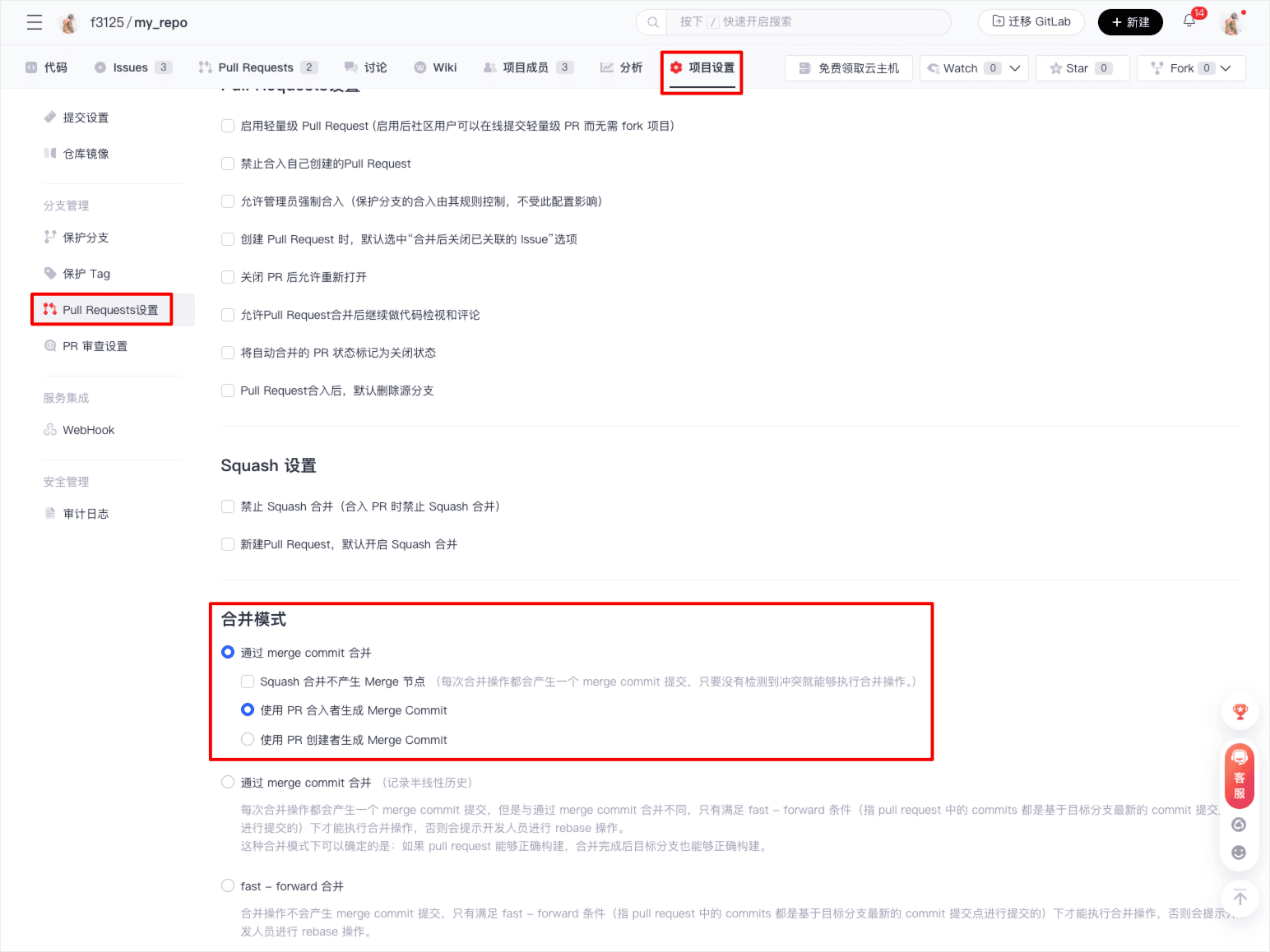
Task: Open the profile avatar in top right
Action: pyautogui.click(x=1231, y=23)
